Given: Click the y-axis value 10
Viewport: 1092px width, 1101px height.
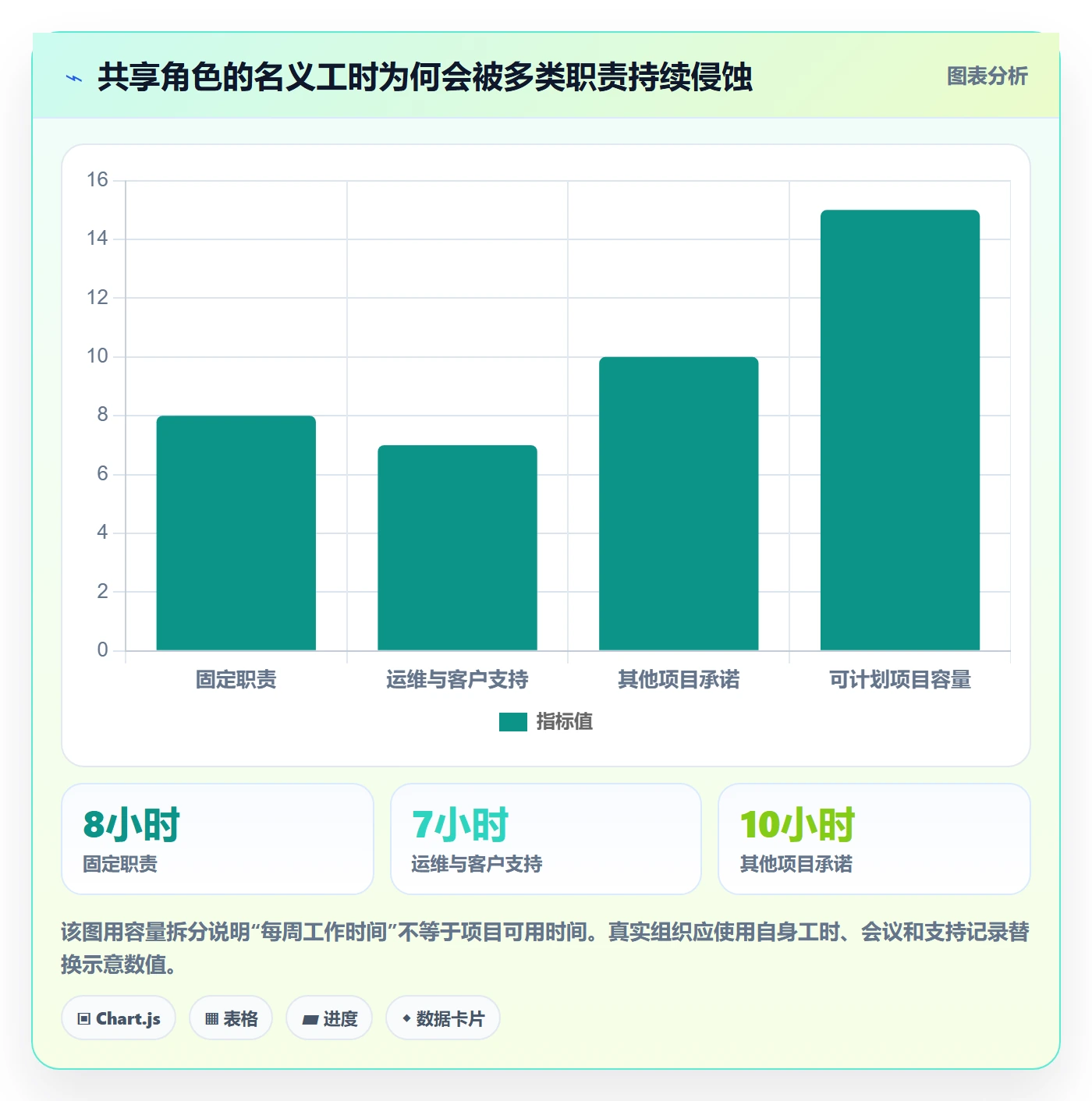Looking at the screenshot, I should 97,356.
